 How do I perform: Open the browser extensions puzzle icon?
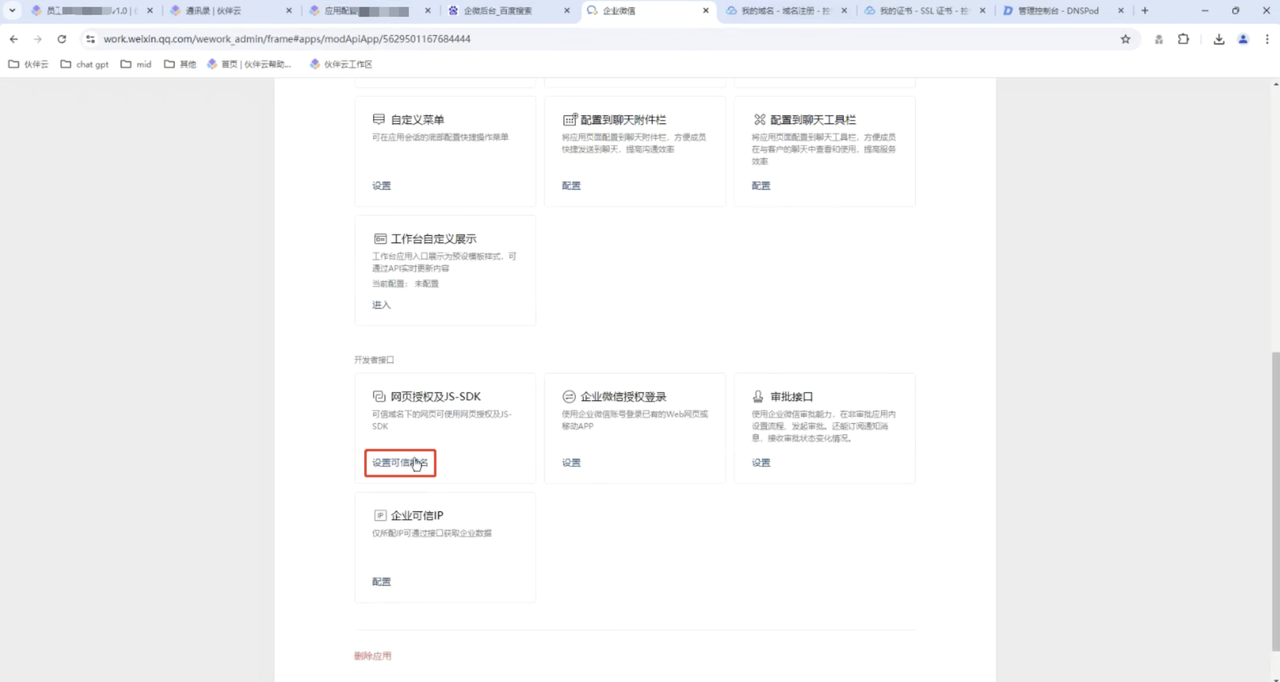[x=1183, y=39]
